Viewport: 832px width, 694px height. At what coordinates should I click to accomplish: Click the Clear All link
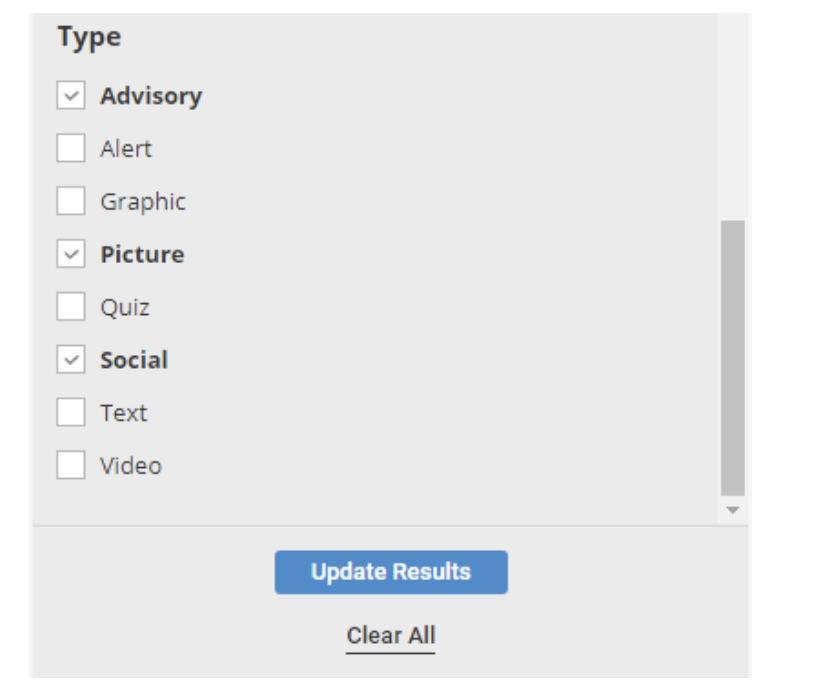point(391,636)
